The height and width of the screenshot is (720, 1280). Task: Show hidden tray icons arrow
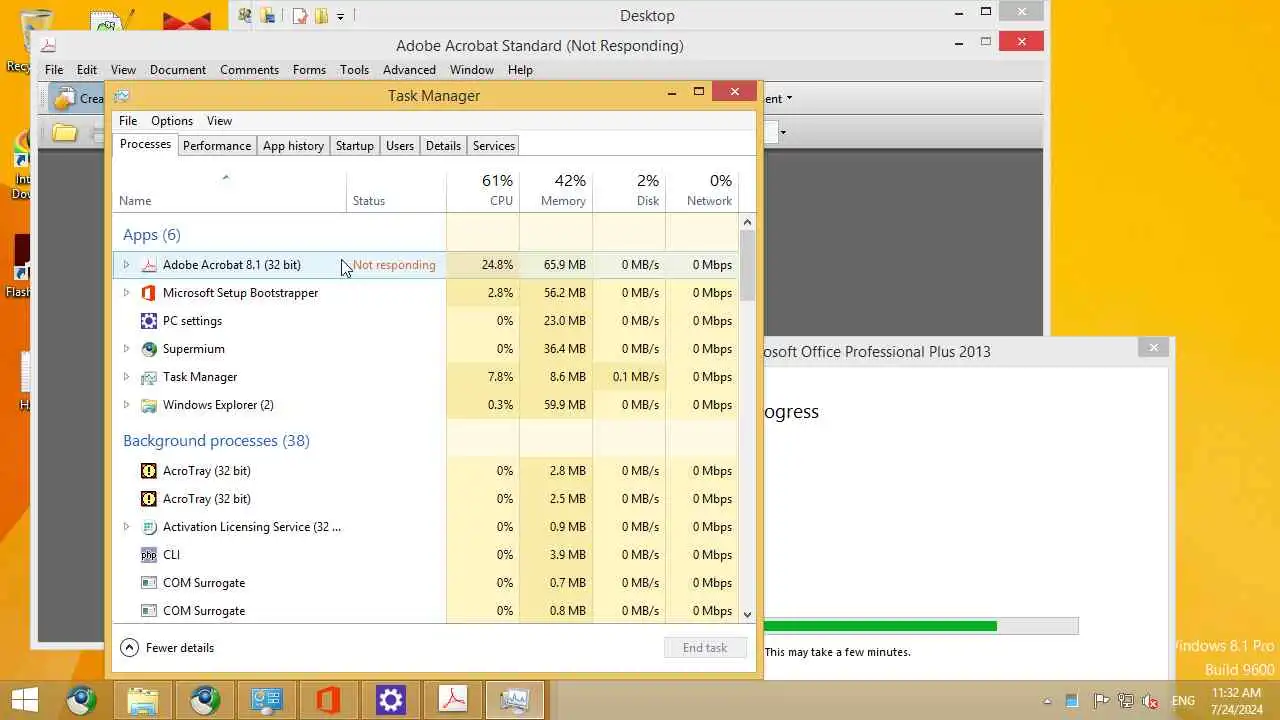click(1047, 701)
